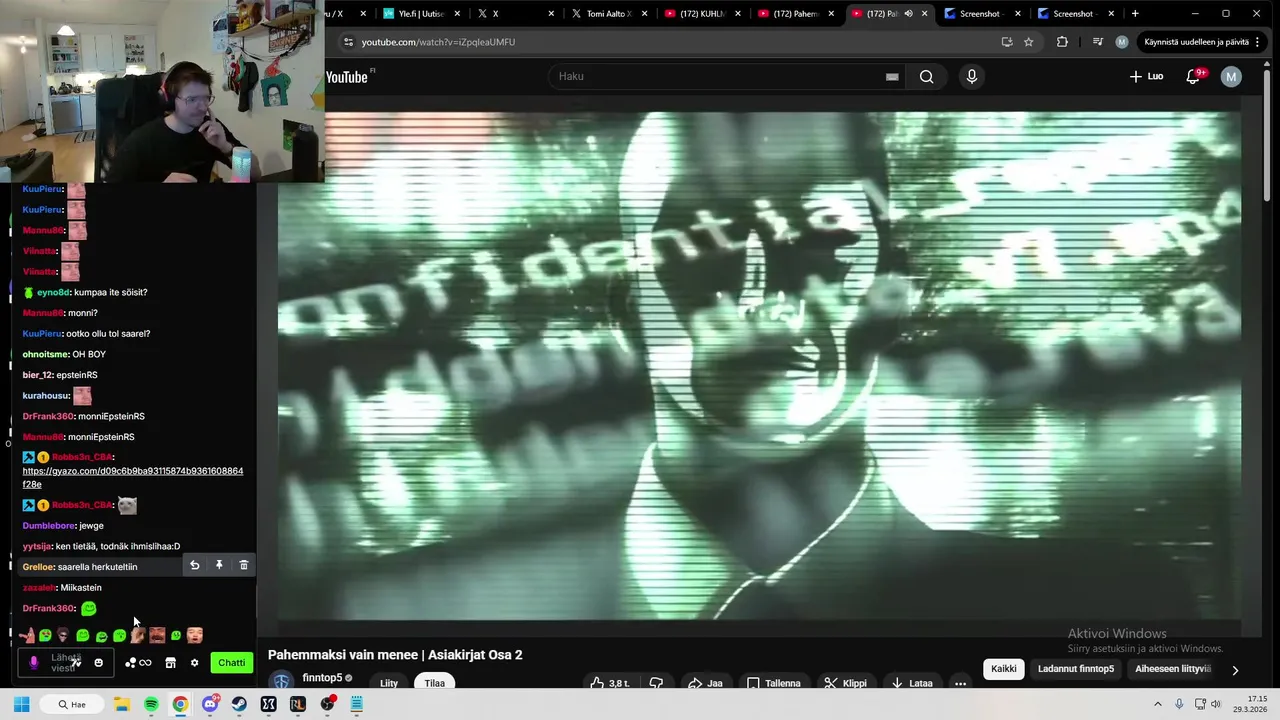Switch to the first Screenshot tab
Screen dimensions: 1280x720
[982, 14]
